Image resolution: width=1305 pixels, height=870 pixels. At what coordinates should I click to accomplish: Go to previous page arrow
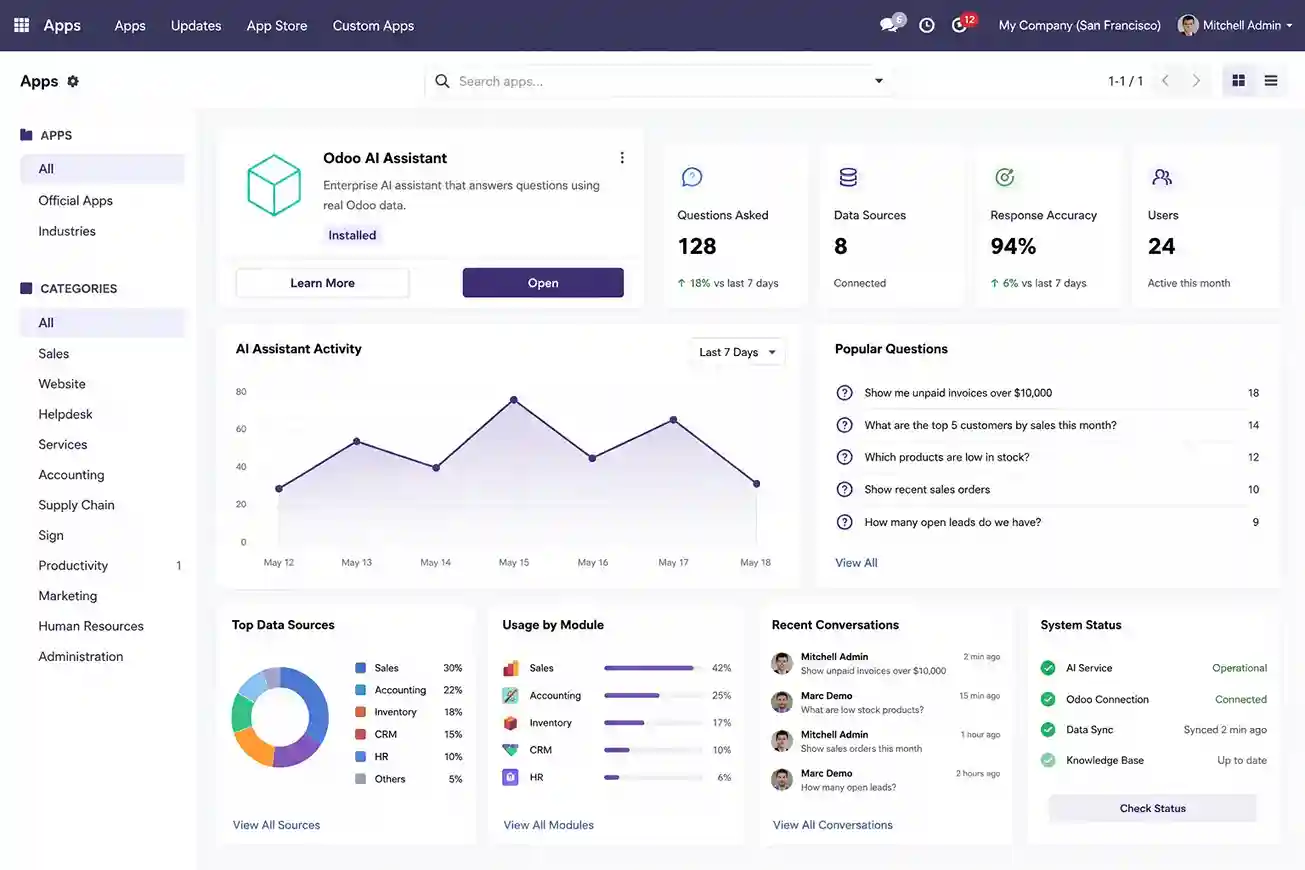tap(1165, 81)
